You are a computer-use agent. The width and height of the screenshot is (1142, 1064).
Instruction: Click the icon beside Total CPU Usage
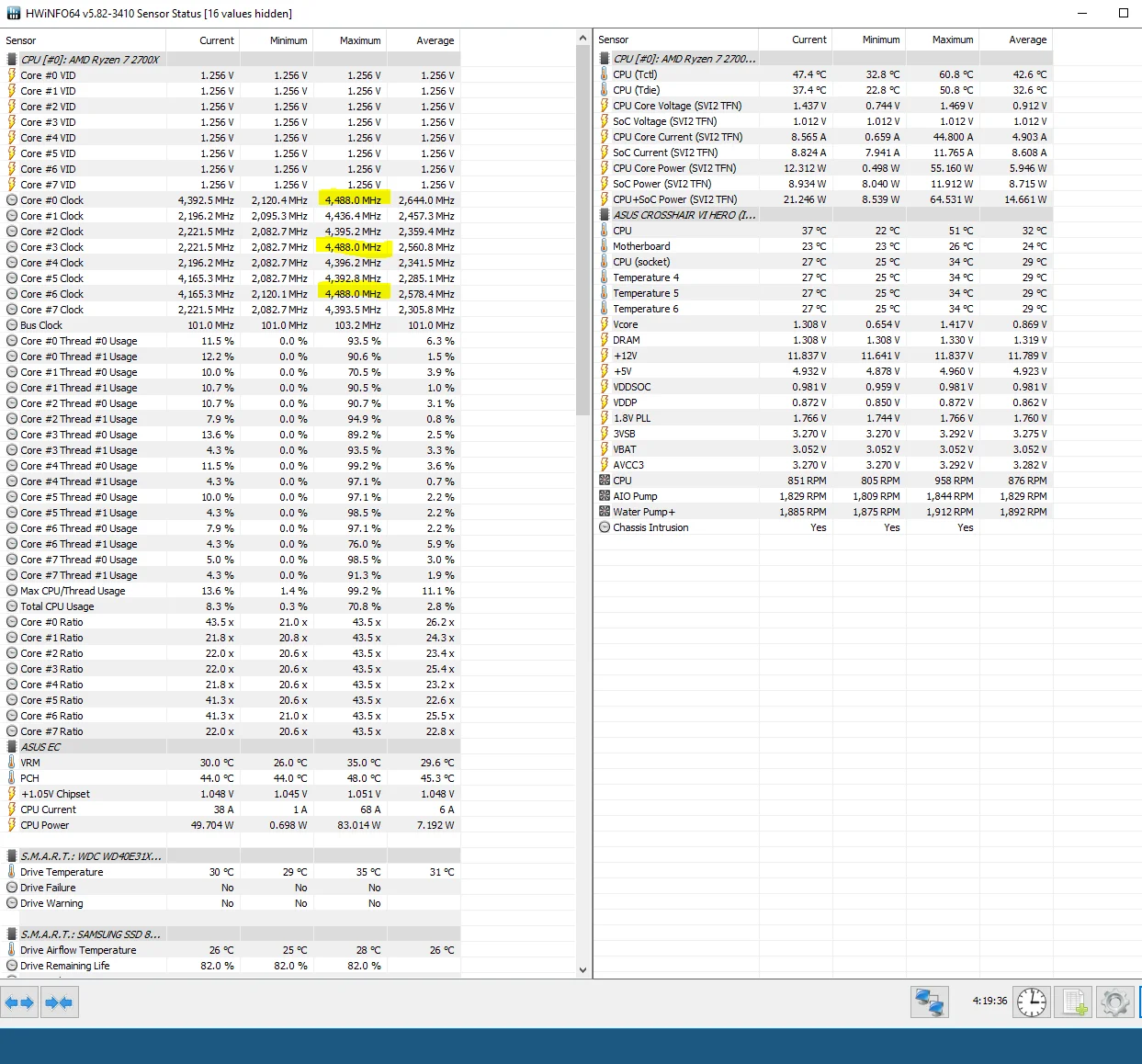tap(12, 606)
